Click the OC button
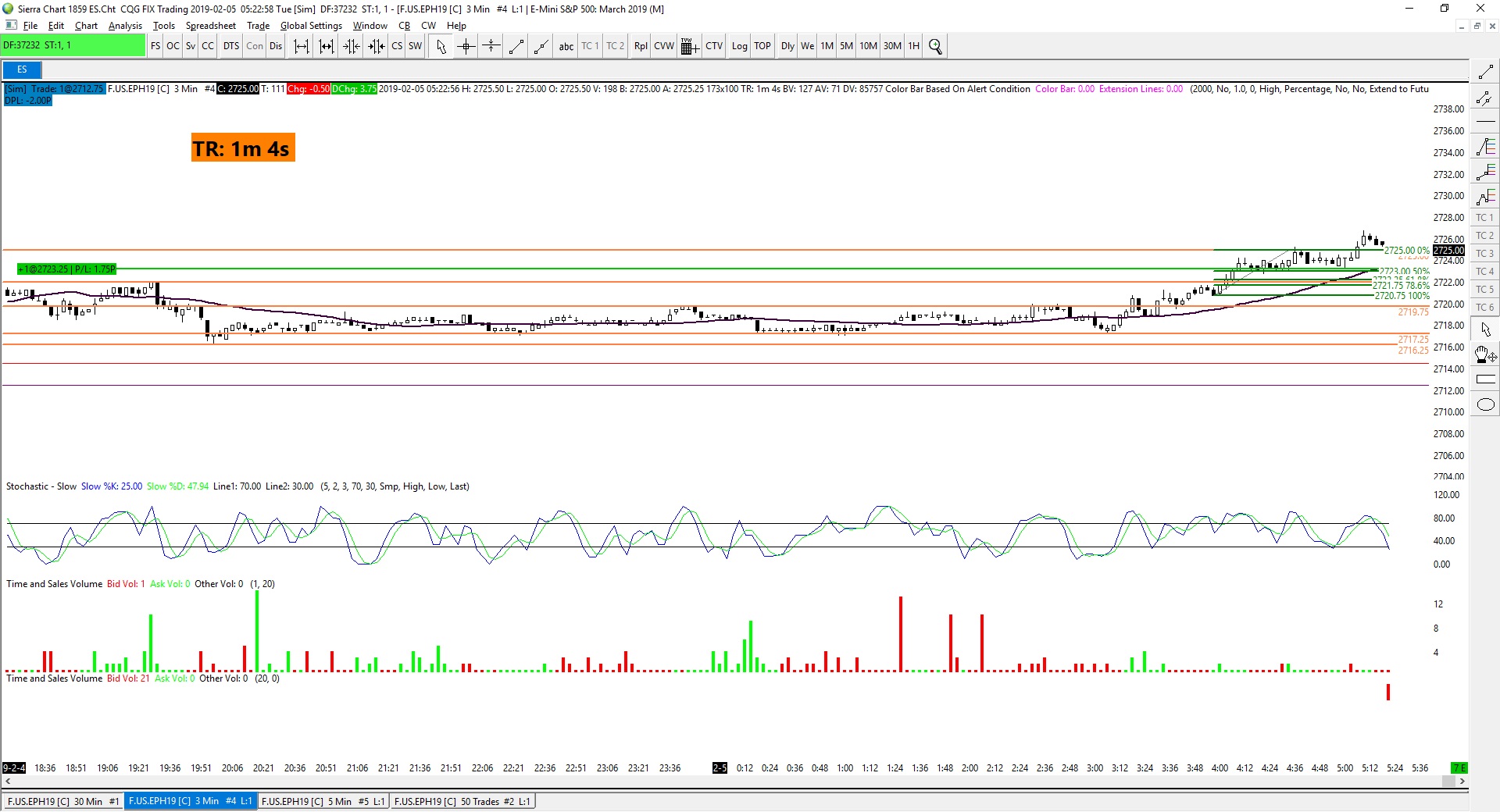 (x=173, y=46)
